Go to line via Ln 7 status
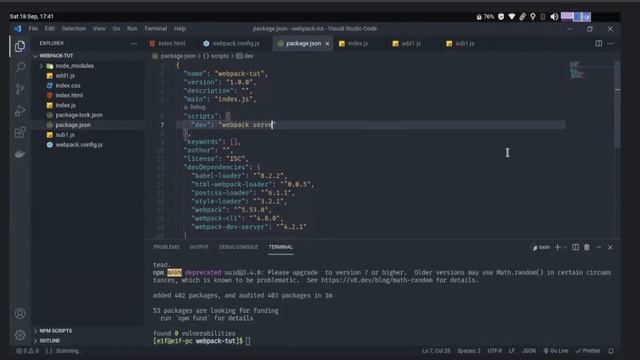The height and width of the screenshot is (360, 640). (436, 351)
